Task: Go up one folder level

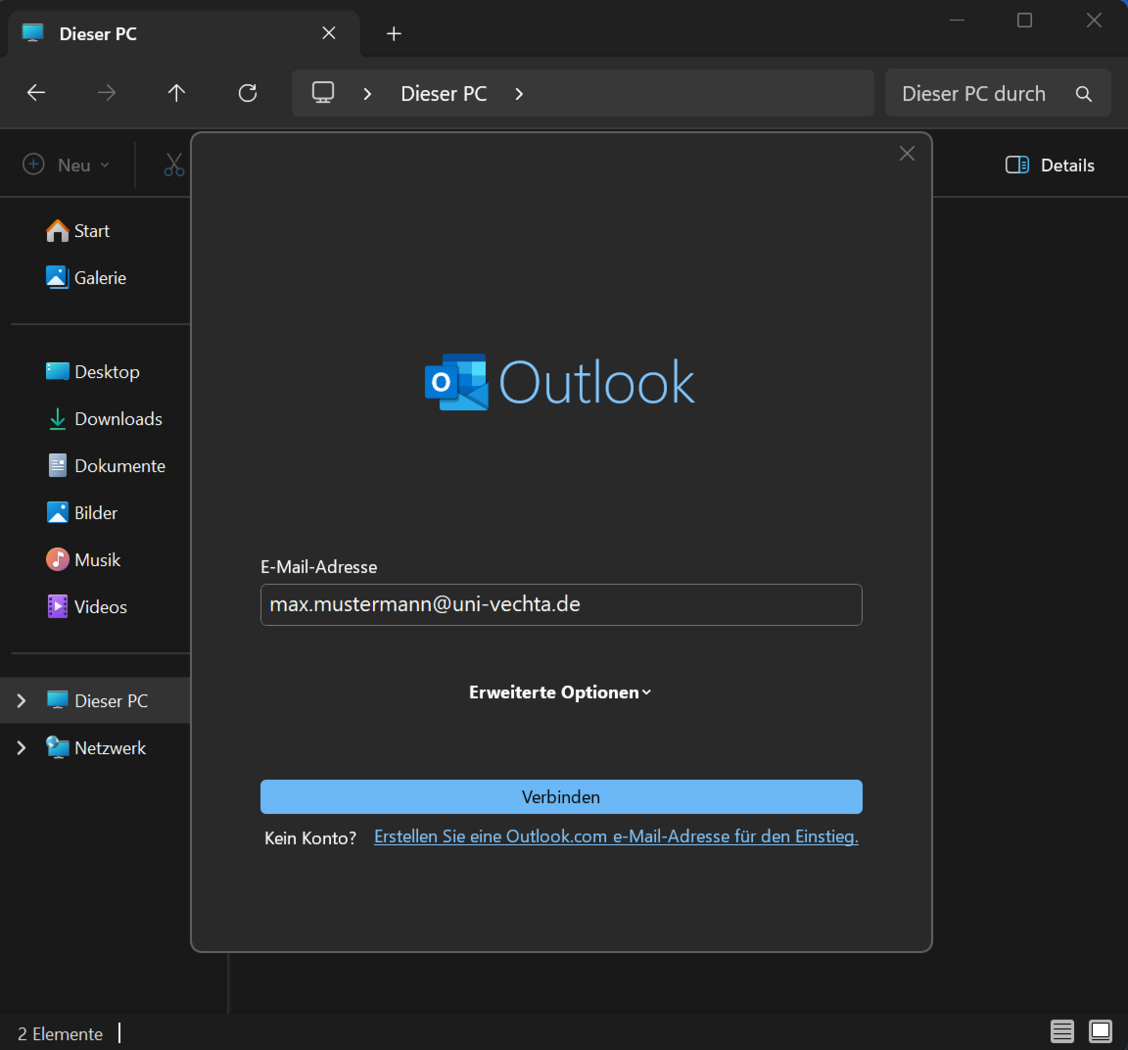Action: pos(176,93)
